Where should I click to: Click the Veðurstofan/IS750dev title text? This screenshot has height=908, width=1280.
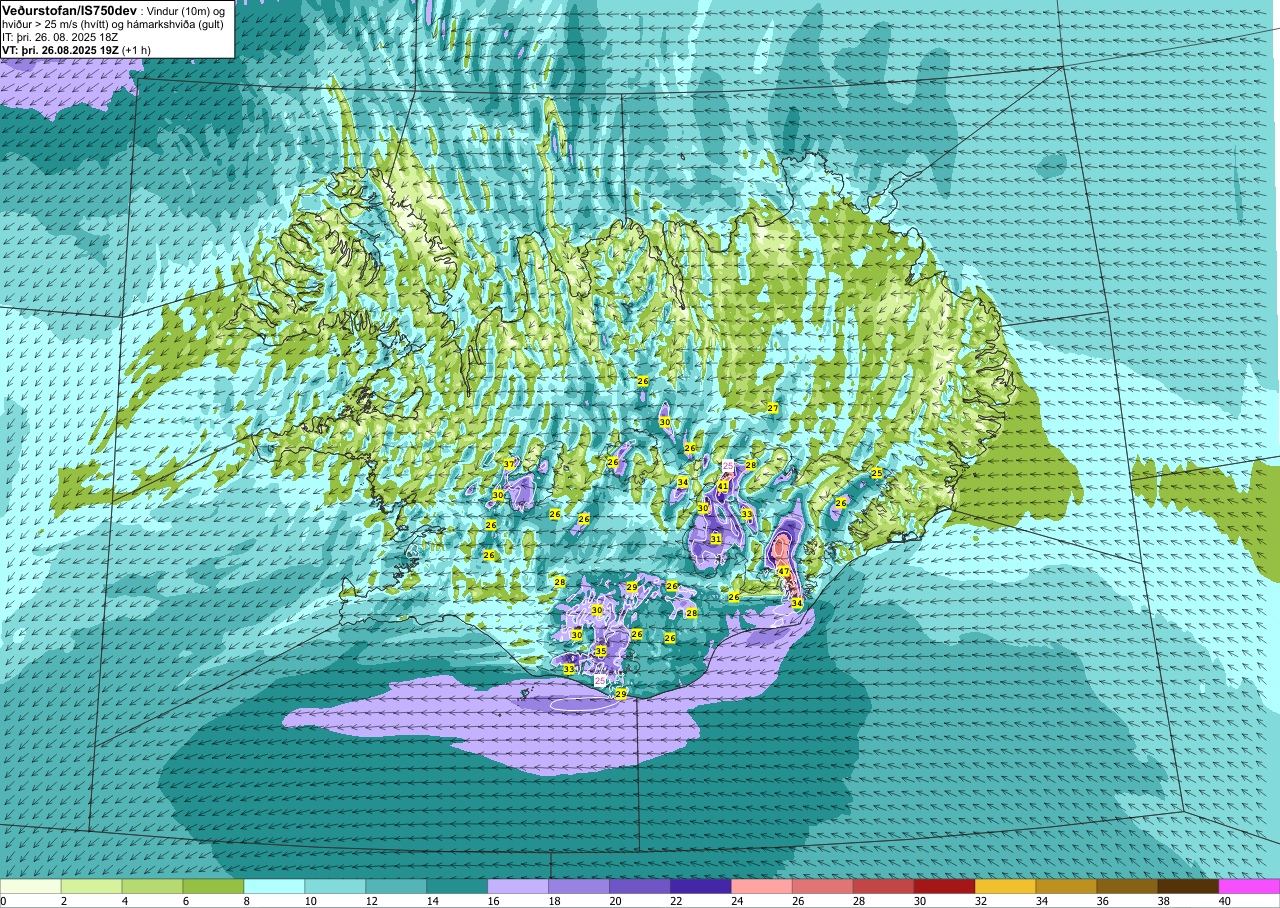[x=70, y=9]
